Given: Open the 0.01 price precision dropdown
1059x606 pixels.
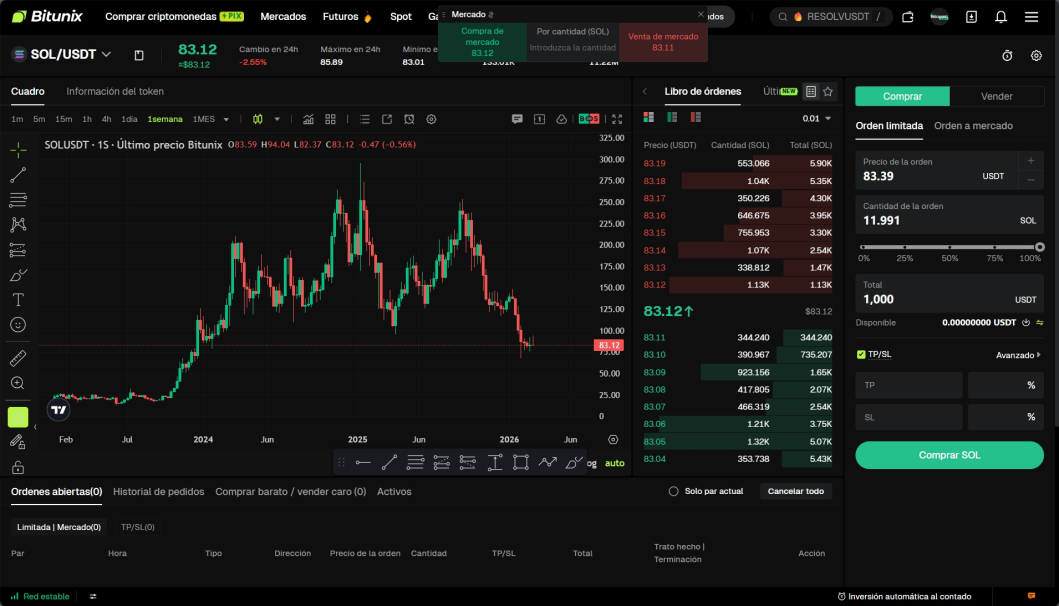Looking at the screenshot, I should pos(817,118).
